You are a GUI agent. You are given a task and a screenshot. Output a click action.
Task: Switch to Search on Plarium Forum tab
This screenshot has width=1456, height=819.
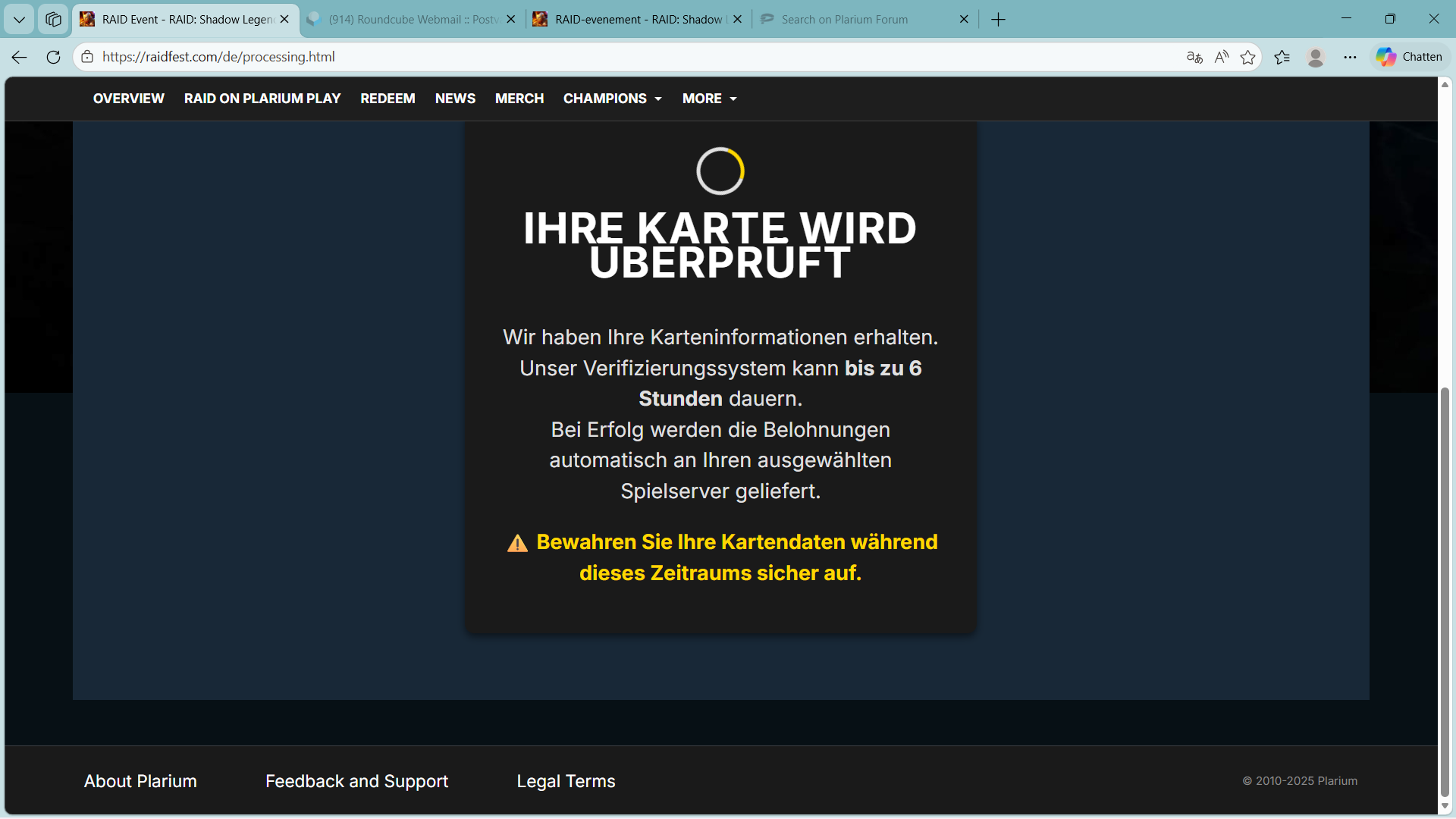point(864,19)
